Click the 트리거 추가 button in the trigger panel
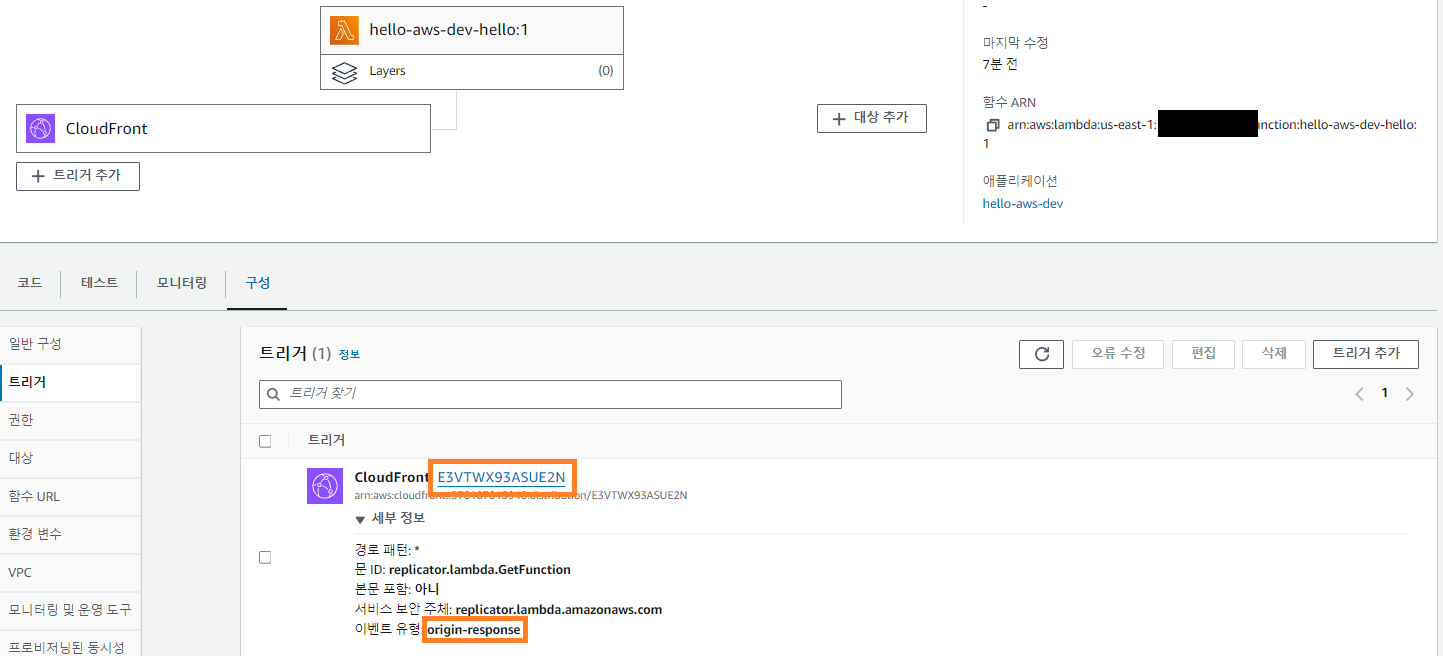The image size is (1443, 656). (x=1365, y=354)
